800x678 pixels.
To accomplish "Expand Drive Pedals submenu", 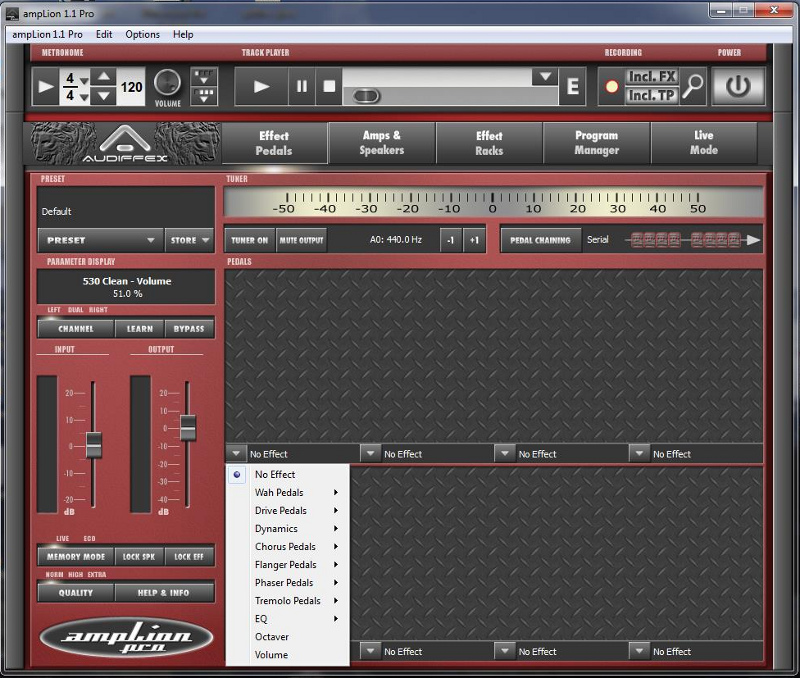I will 288,510.
